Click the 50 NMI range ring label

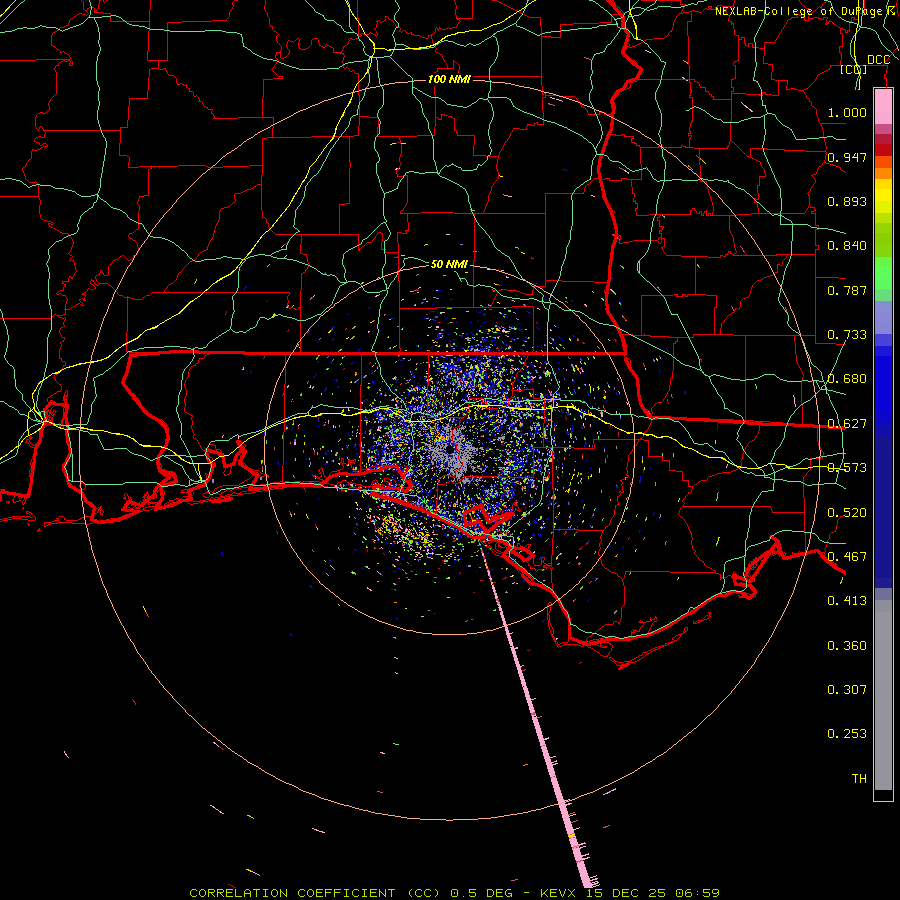(449, 264)
